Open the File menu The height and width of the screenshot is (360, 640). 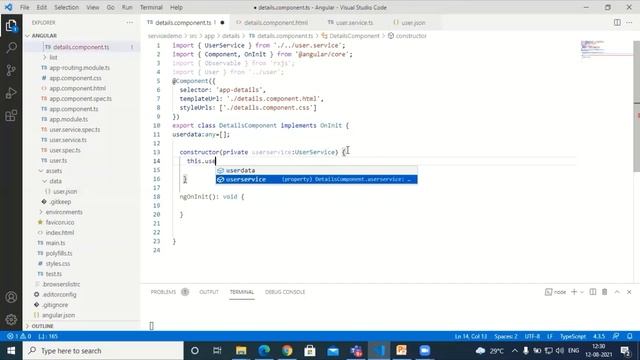(x=24, y=7)
